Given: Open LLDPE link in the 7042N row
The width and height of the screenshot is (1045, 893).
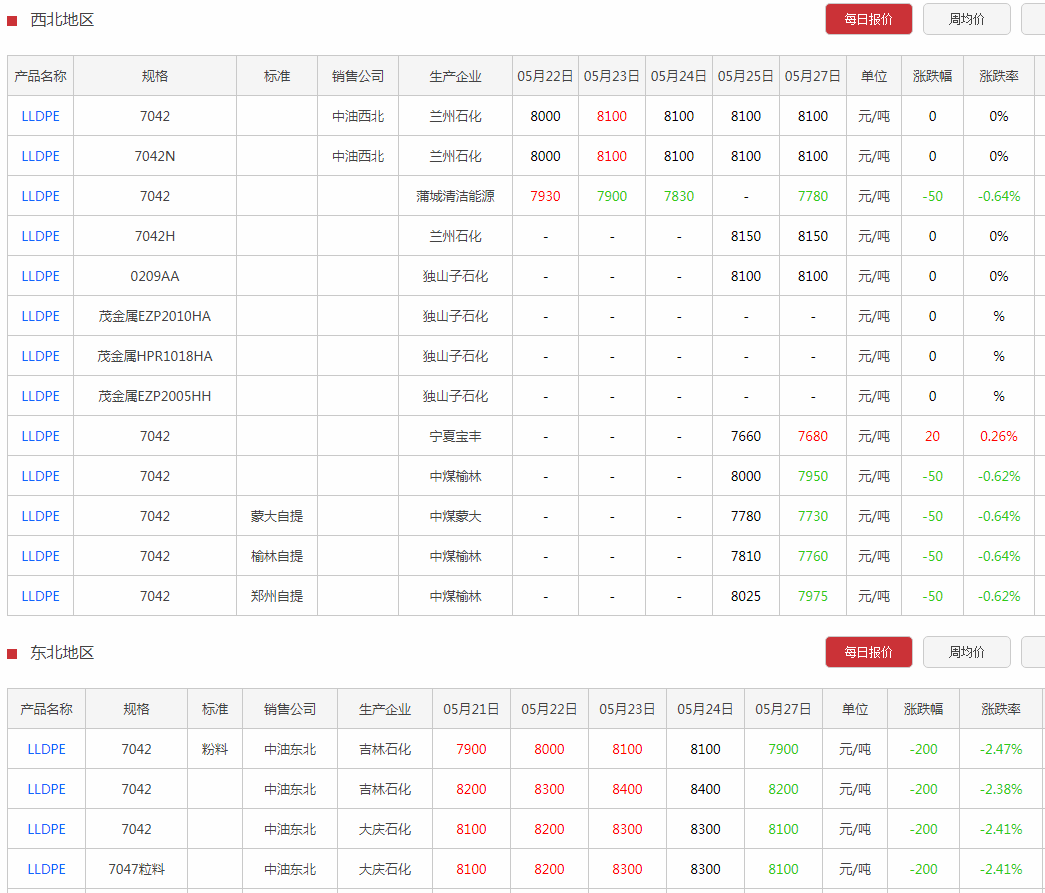Looking at the screenshot, I should click(41, 156).
